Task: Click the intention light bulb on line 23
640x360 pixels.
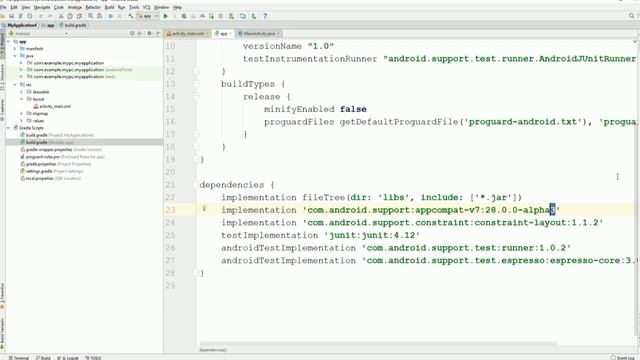Action: coord(204,209)
